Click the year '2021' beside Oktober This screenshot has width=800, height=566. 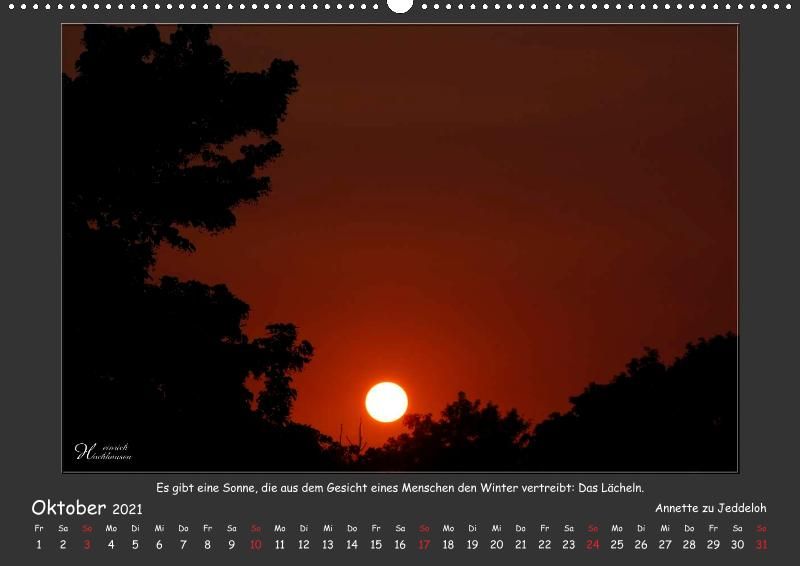click(x=127, y=509)
